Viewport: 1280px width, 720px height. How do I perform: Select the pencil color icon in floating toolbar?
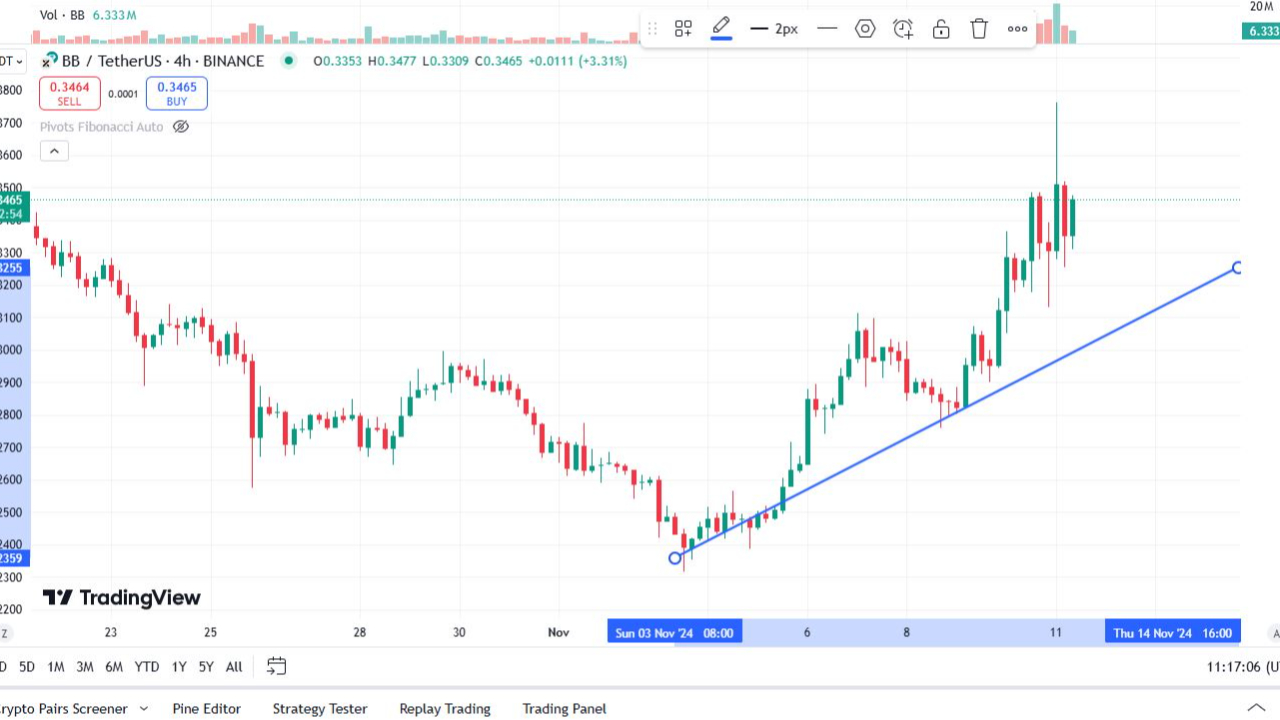point(721,28)
